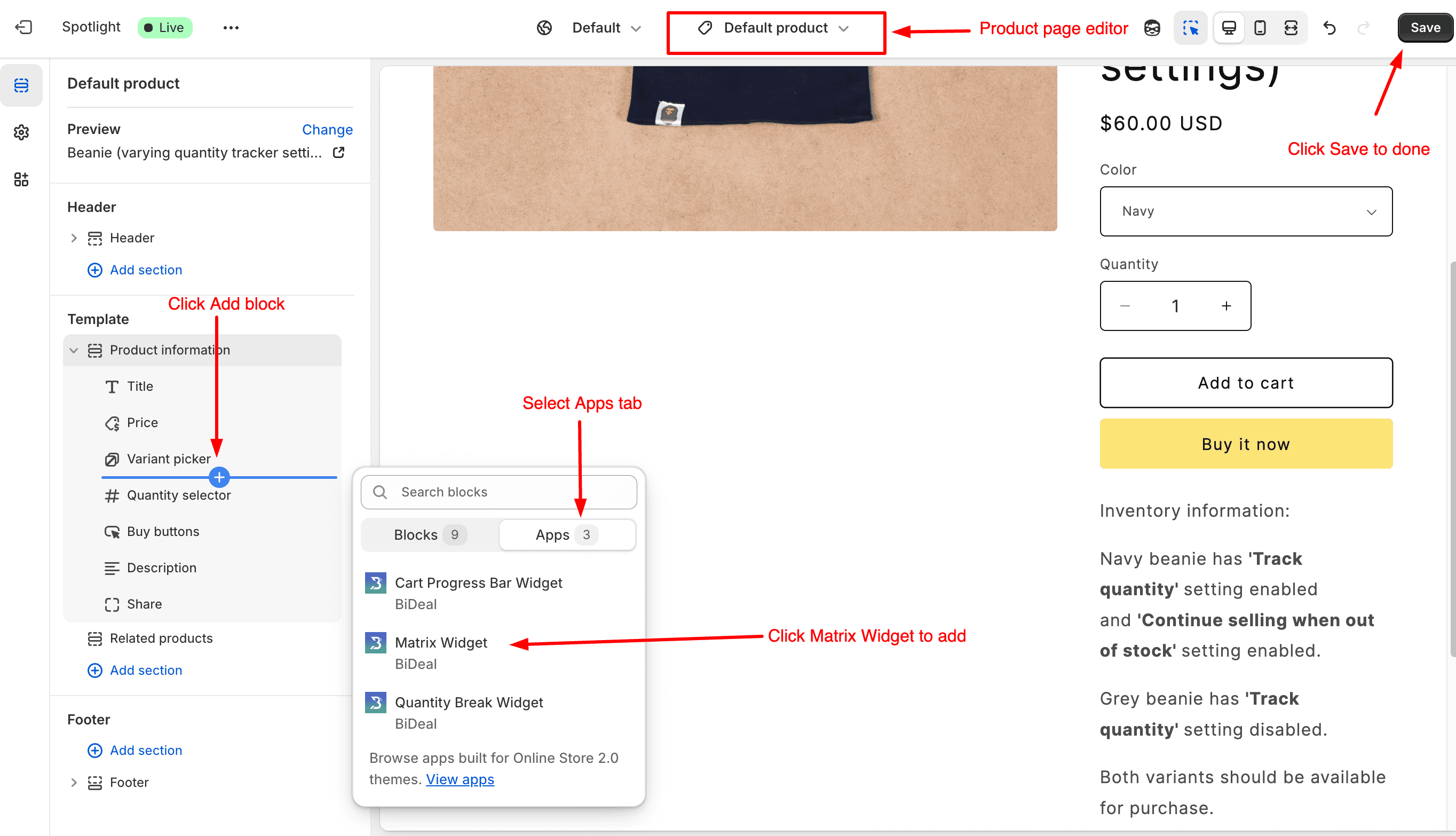Select the Apps tab
The image size is (1456, 836).
point(567,534)
